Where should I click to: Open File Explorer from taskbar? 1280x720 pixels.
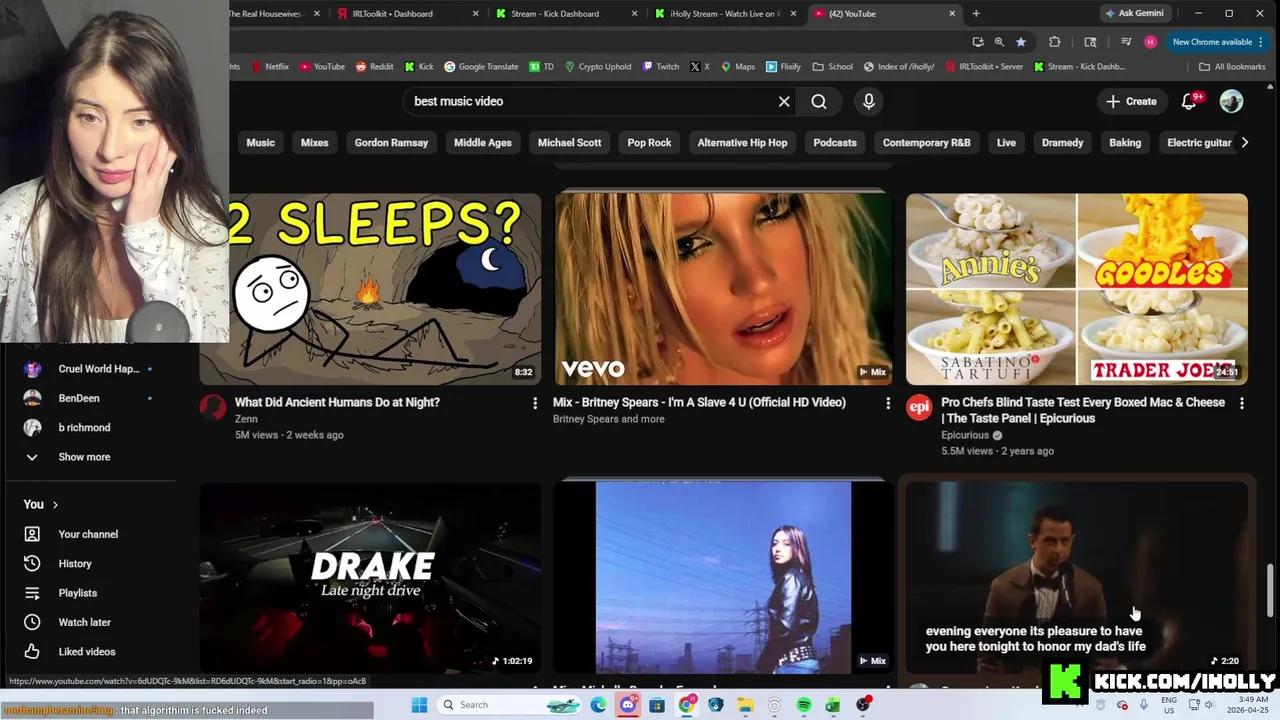click(745, 705)
